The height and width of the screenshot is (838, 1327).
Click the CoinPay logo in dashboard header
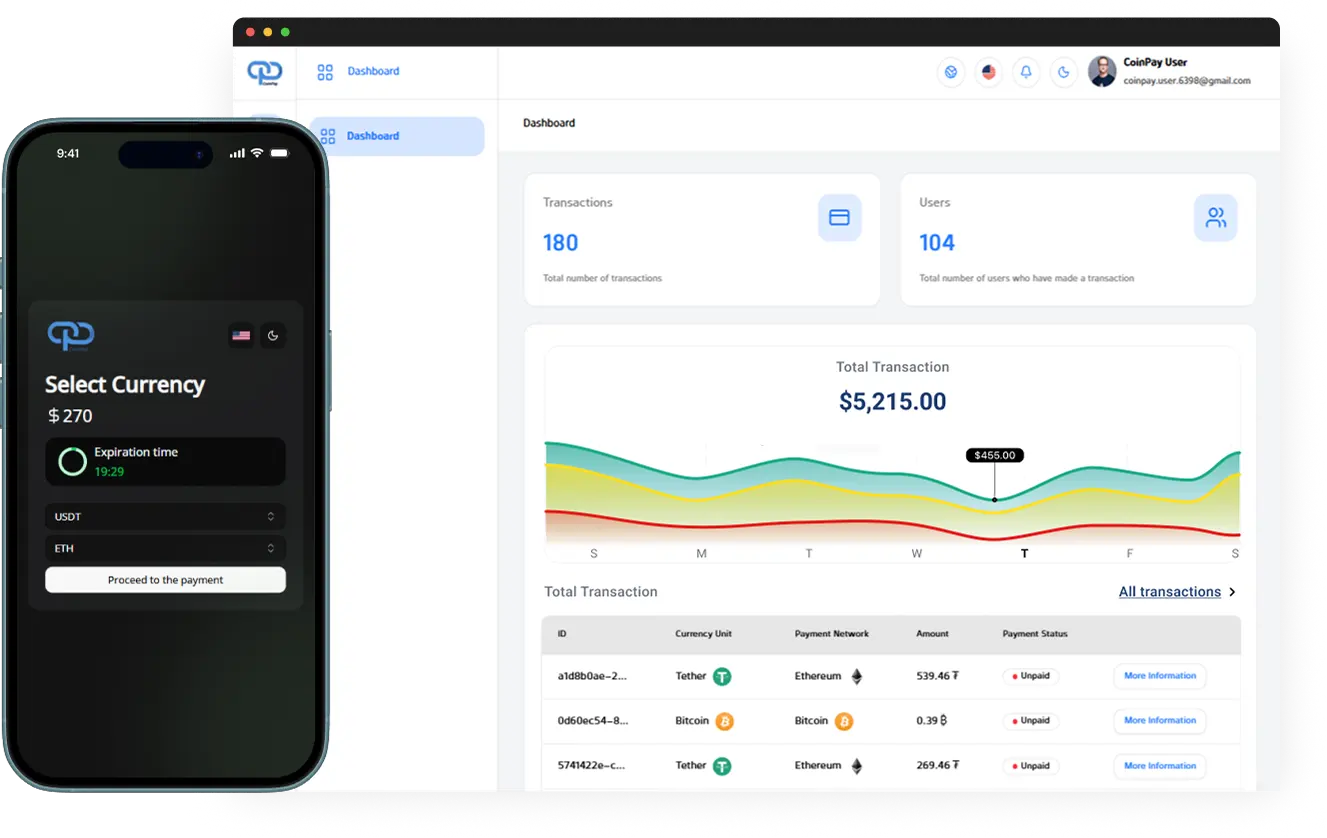coord(265,72)
